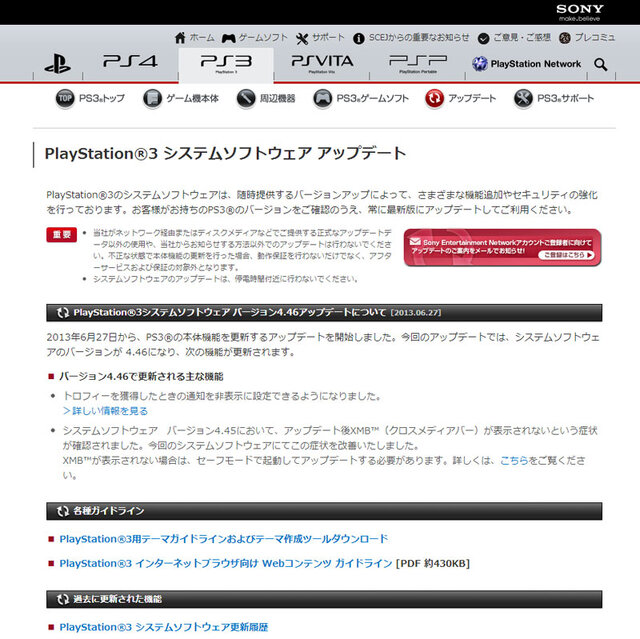
Task: Click the controller icon for PS3ゲームソフト
Action: tap(322, 98)
